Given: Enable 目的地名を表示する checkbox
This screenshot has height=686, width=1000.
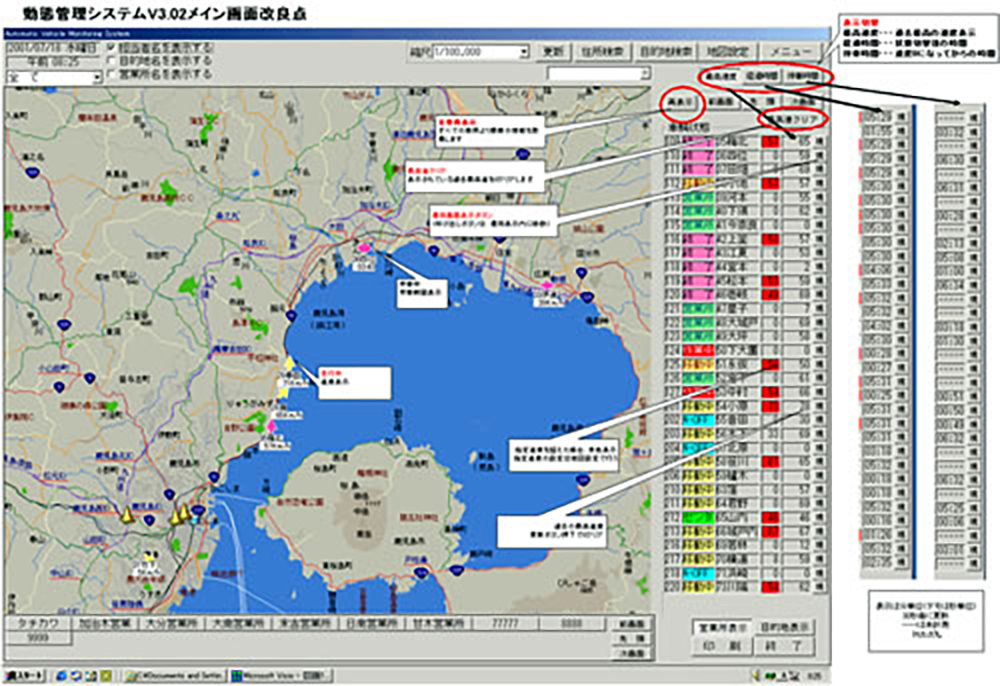Looking at the screenshot, I should tap(112, 61).
